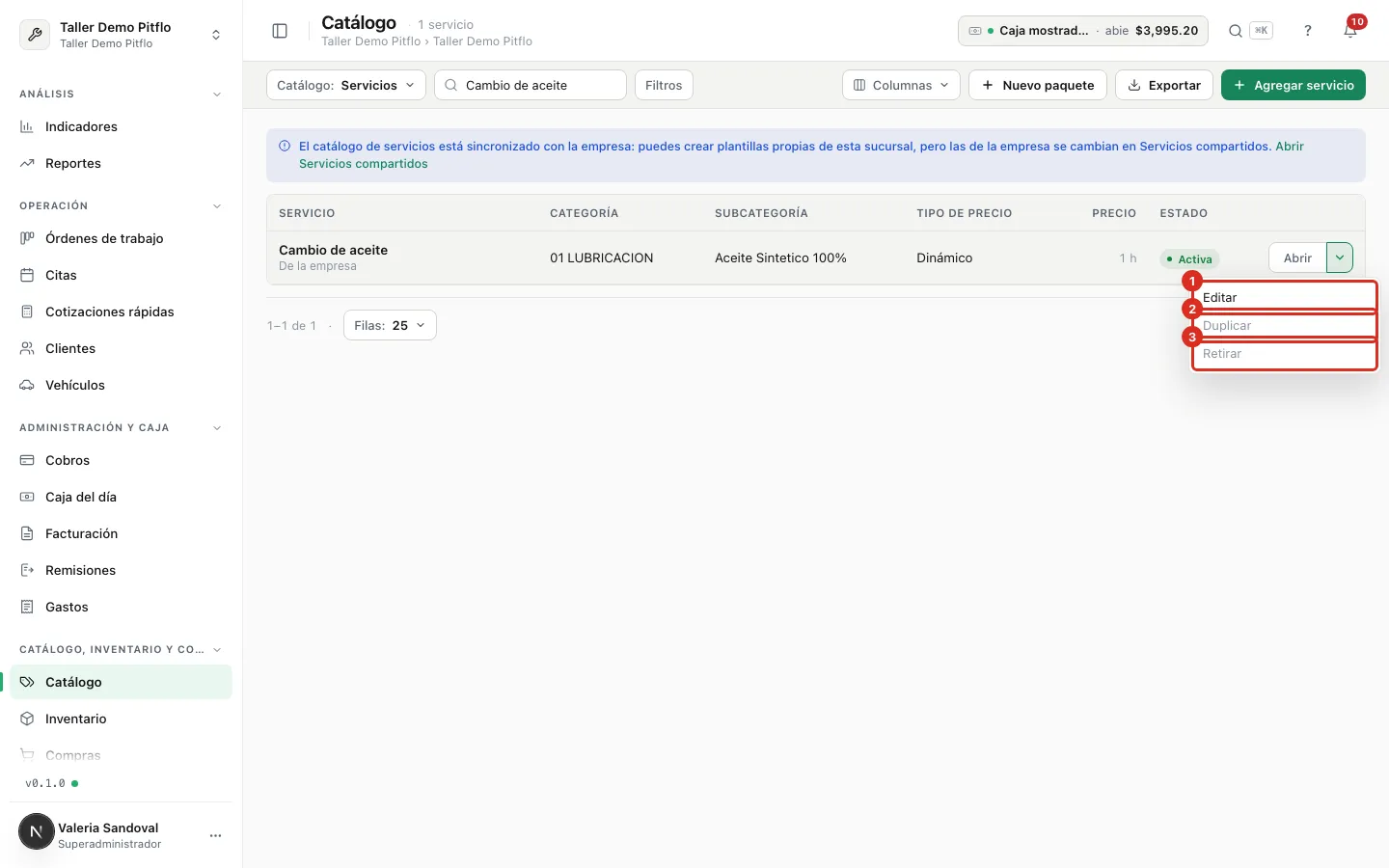Image resolution: width=1389 pixels, height=868 pixels.
Task: Open the search magnifier icon in header
Action: (1236, 31)
